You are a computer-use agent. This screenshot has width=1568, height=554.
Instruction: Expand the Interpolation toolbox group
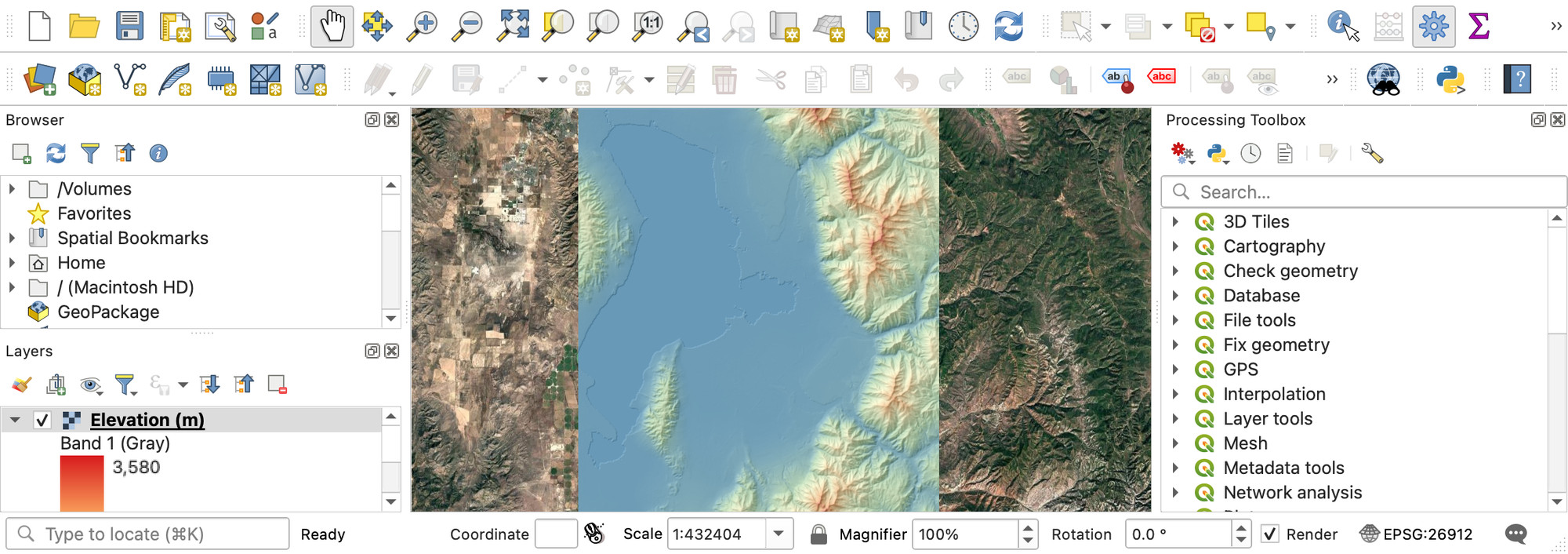[1175, 394]
